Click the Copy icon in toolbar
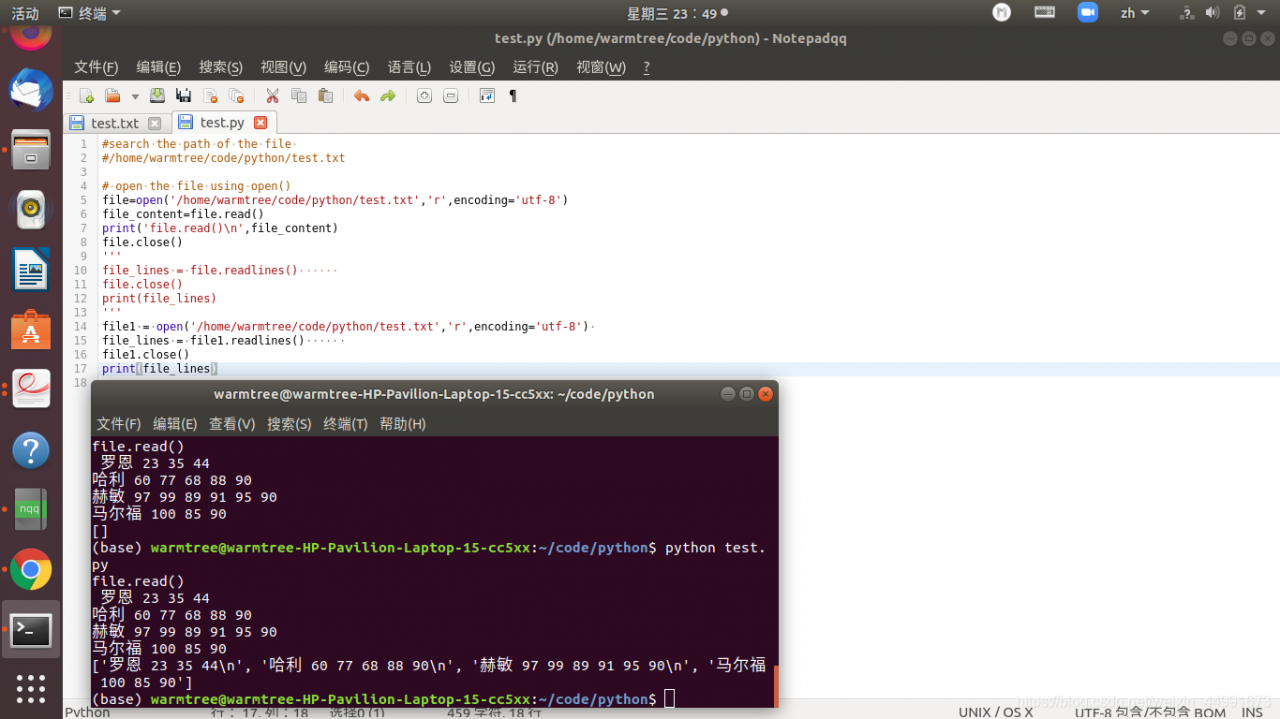Screen dimensions: 1280x719 (299, 96)
